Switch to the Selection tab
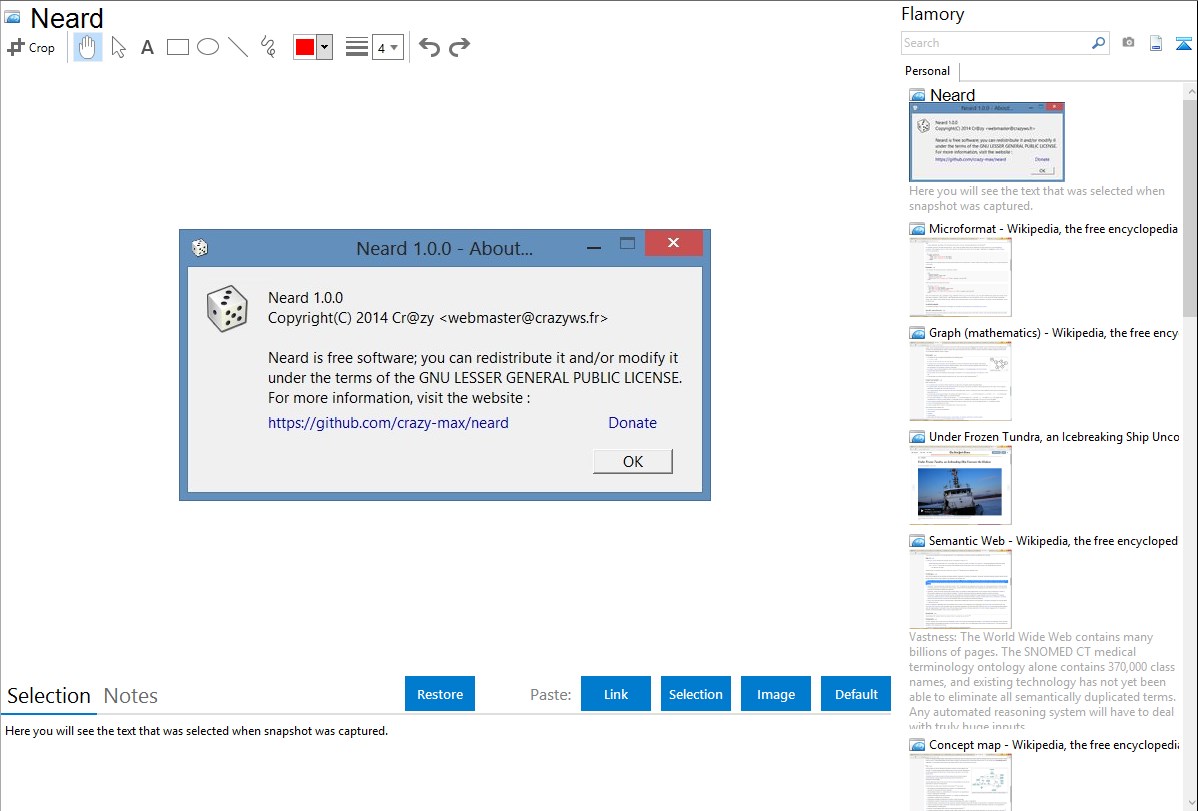Screen dimensions: 1198x811 point(49,696)
